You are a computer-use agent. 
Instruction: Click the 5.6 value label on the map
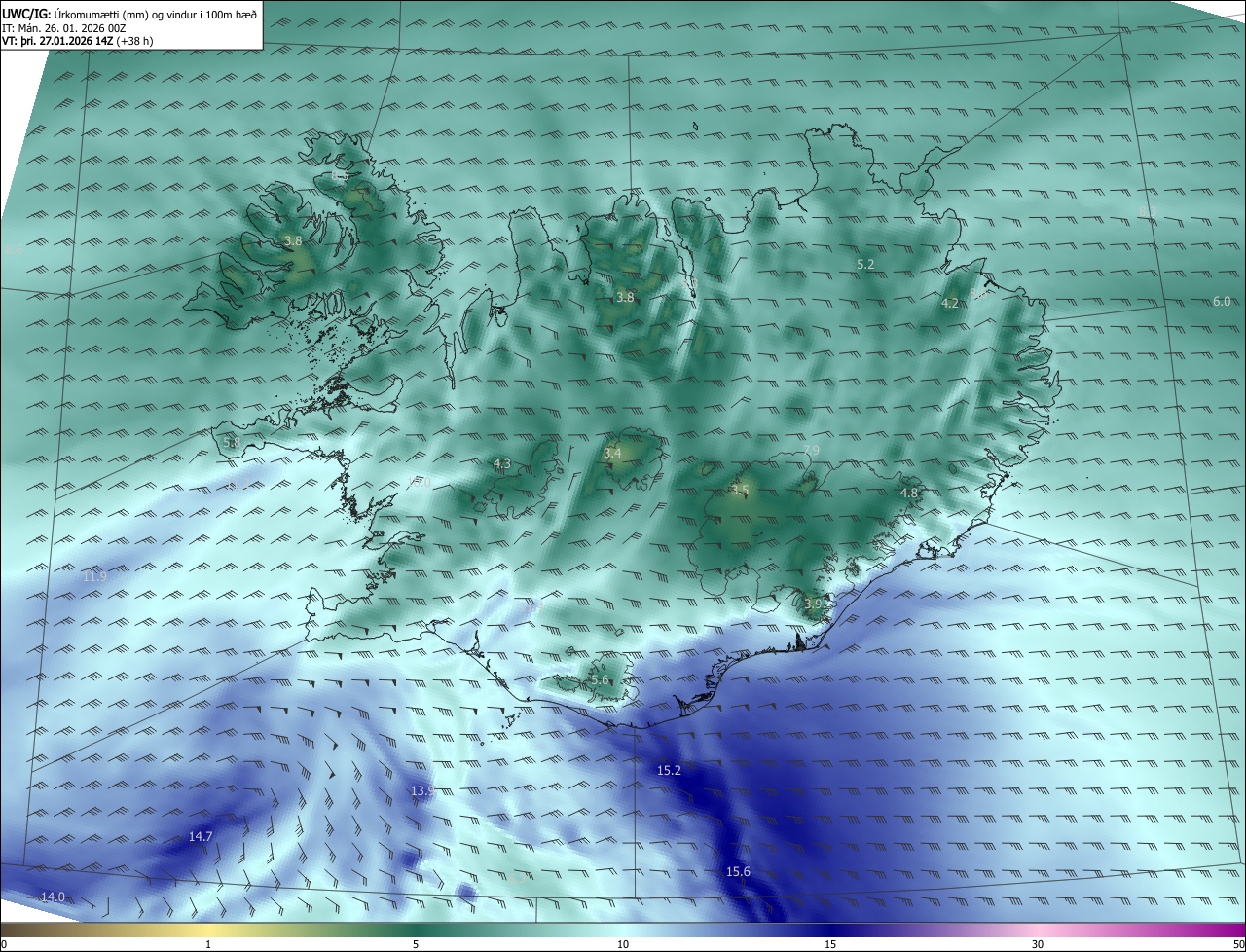click(x=599, y=680)
